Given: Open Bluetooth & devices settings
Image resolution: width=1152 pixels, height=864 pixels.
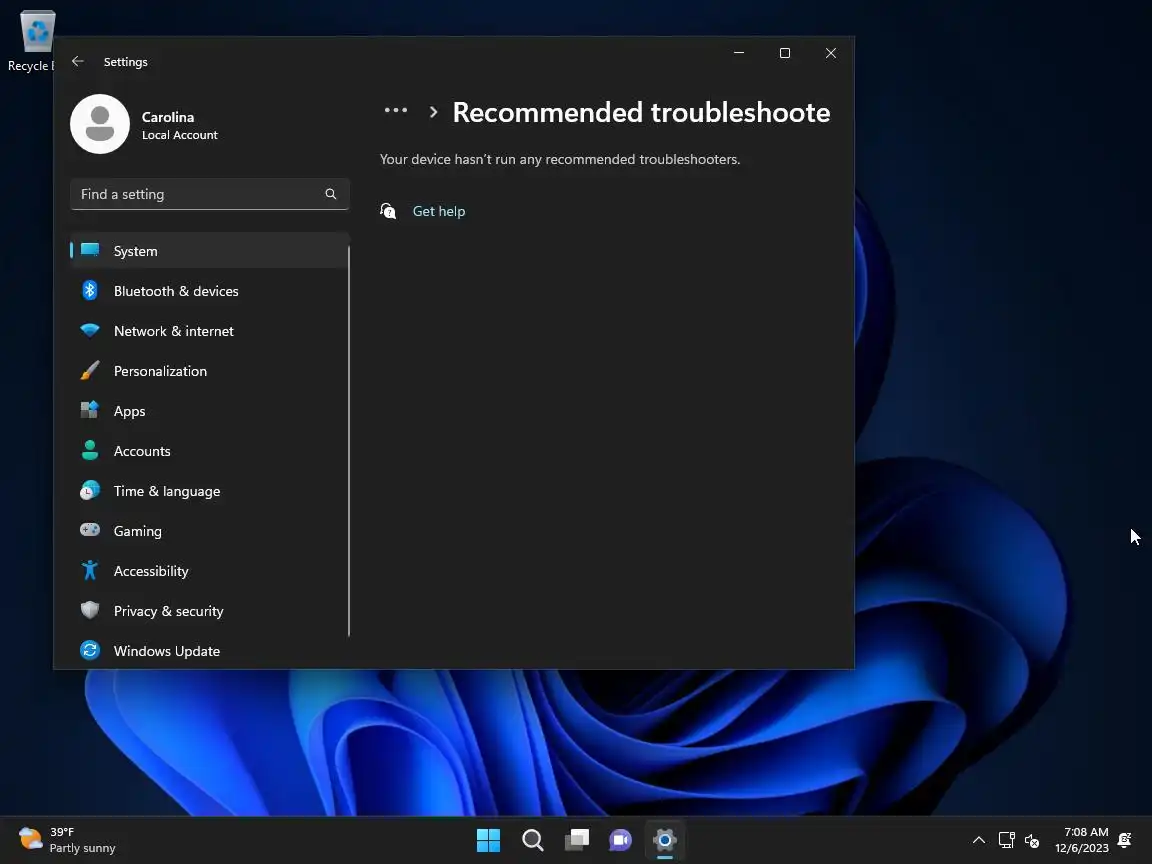Looking at the screenshot, I should point(209,291).
